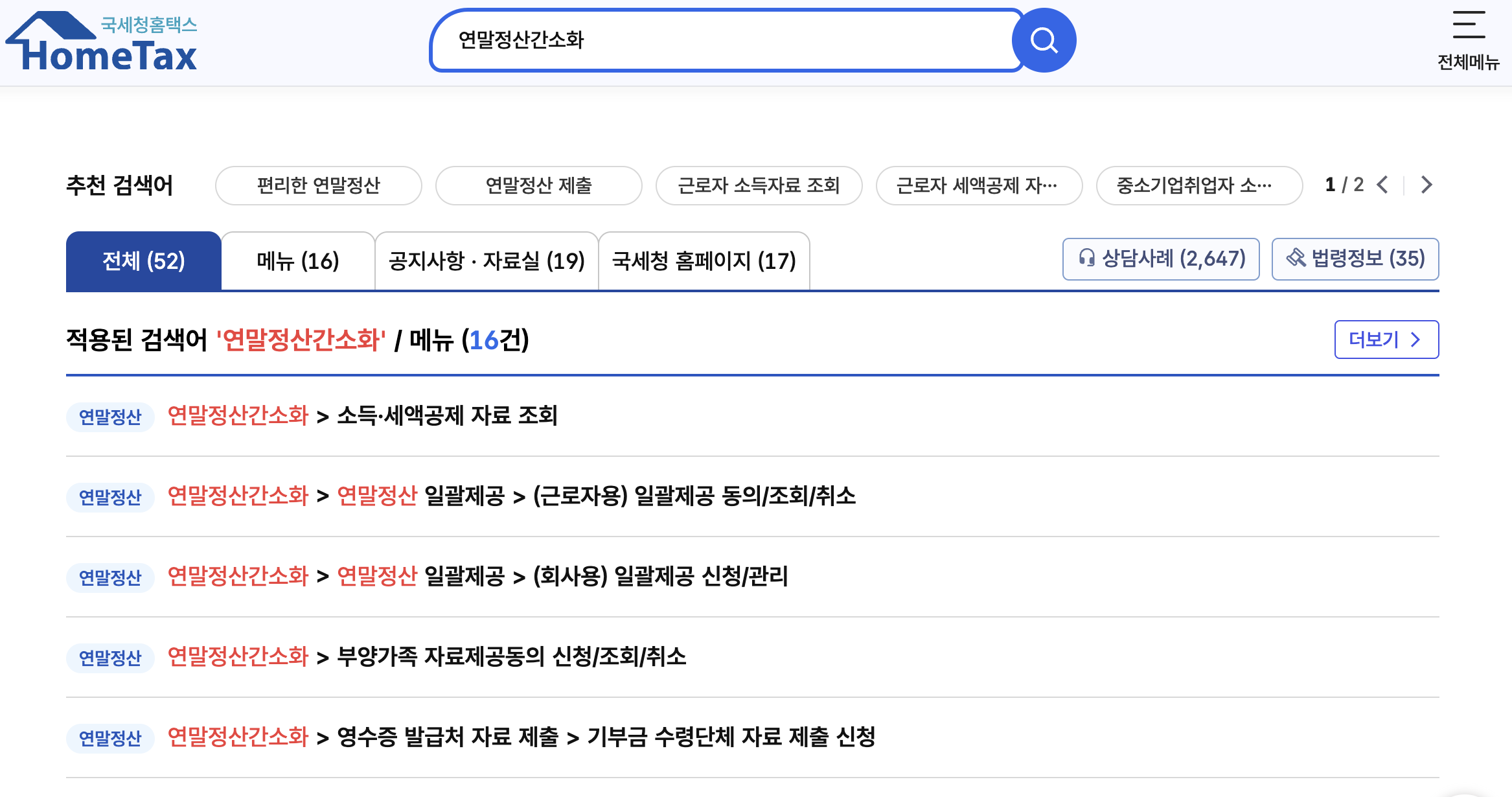The width and height of the screenshot is (1512, 797).
Task: Open 소득·세액공제 자료 조회 result
Action: [x=447, y=415]
